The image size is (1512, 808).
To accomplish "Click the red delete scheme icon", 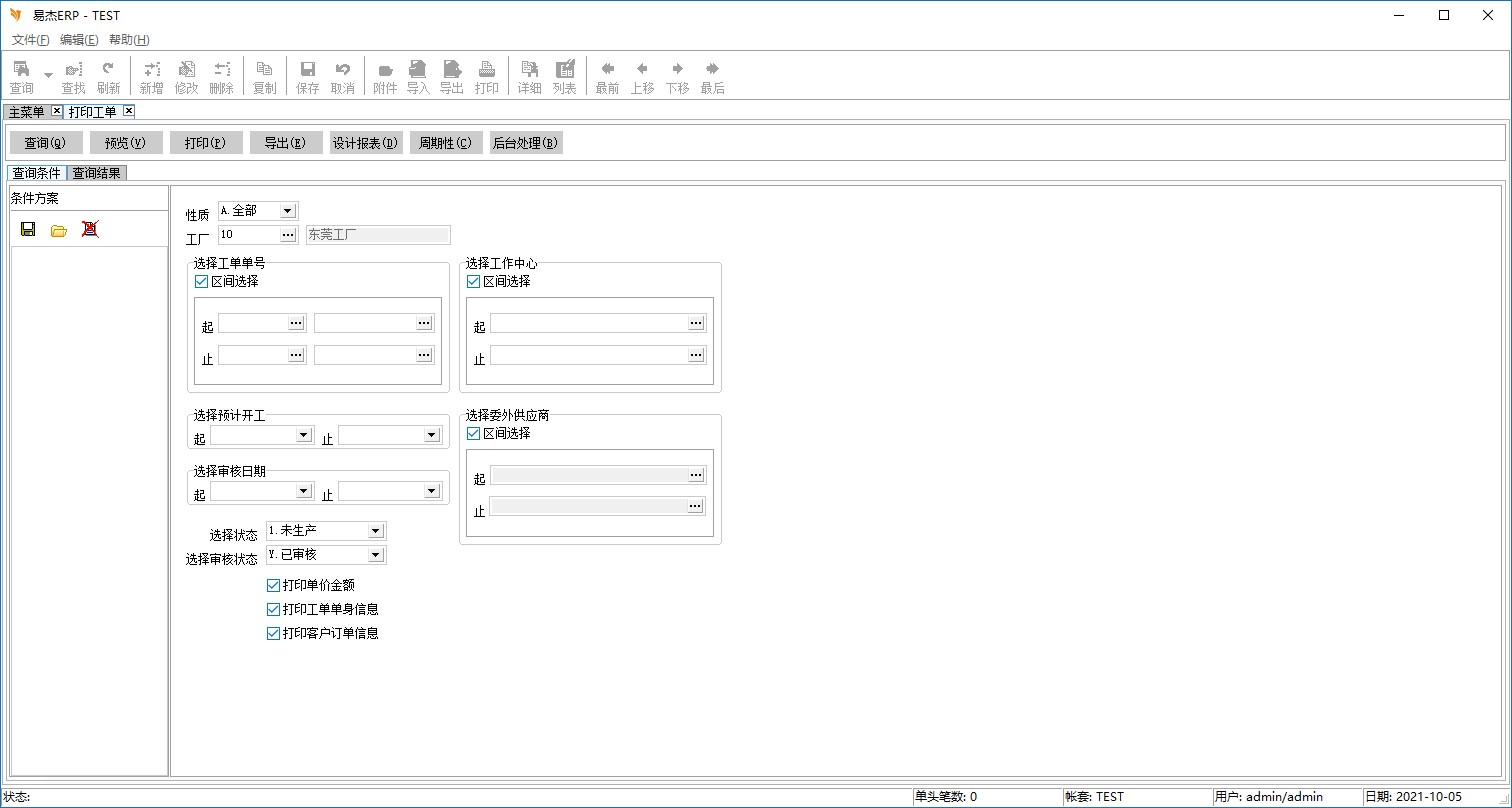I will (90, 230).
